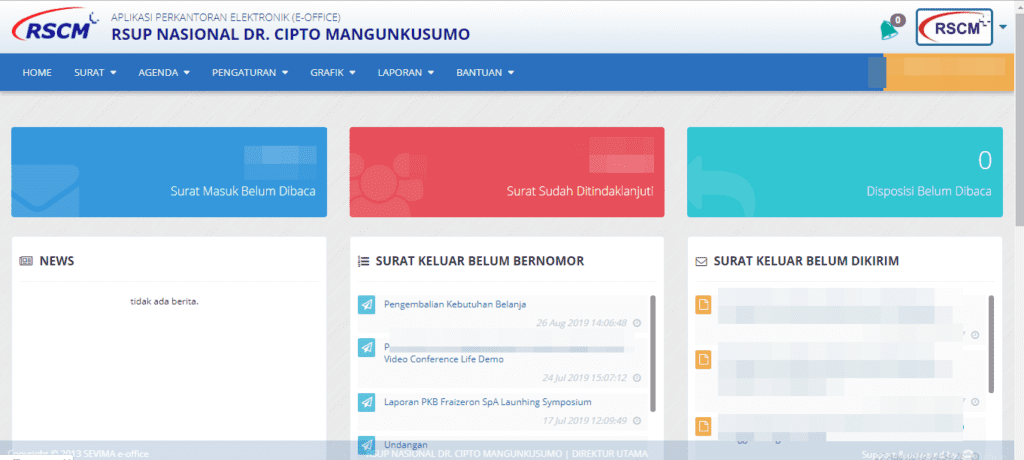Viewport: 1024px width, 460px height.
Task: Open the Surat Masuk Belum Dibaca card
Action: (169, 172)
